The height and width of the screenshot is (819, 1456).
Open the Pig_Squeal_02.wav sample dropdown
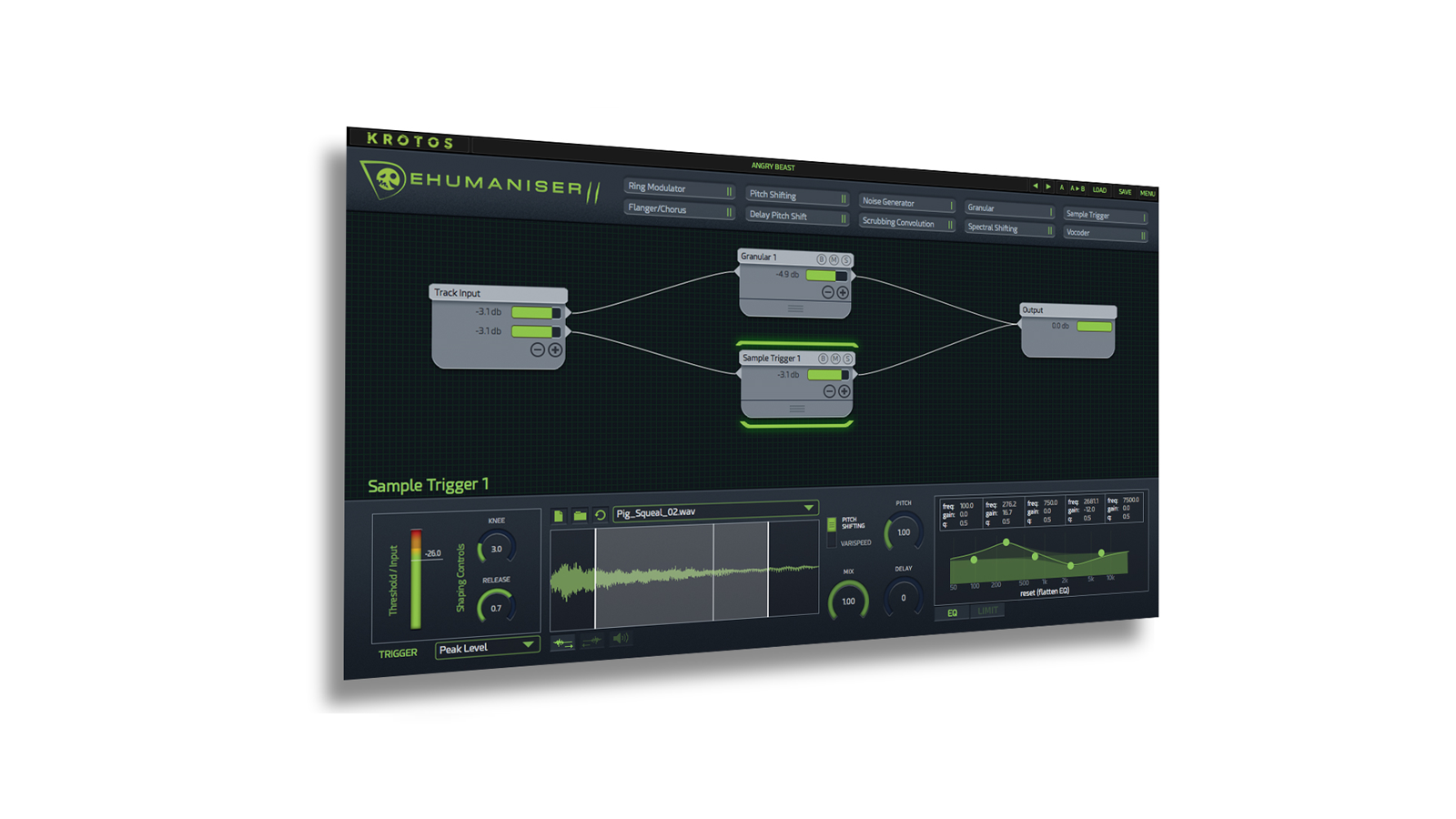[x=715, y=511]
